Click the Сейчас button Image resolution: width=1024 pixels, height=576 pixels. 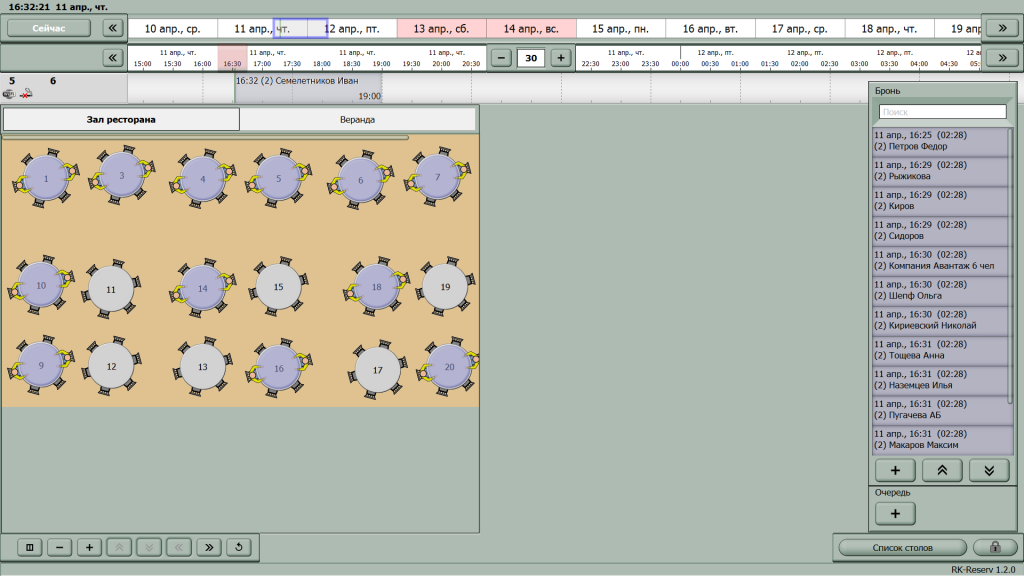point(49,28)
